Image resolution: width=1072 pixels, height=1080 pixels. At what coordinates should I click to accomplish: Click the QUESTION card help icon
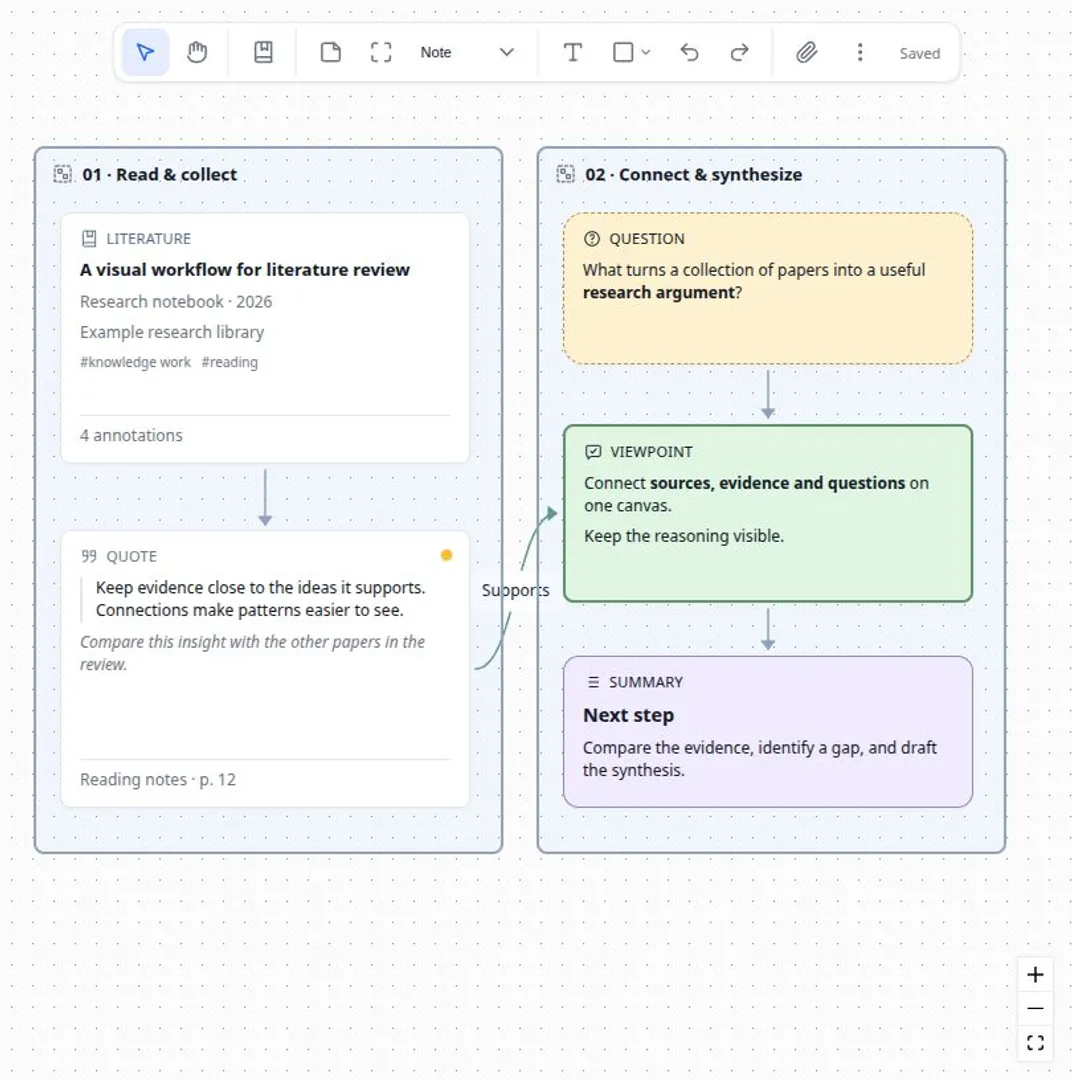pos(592,239)
